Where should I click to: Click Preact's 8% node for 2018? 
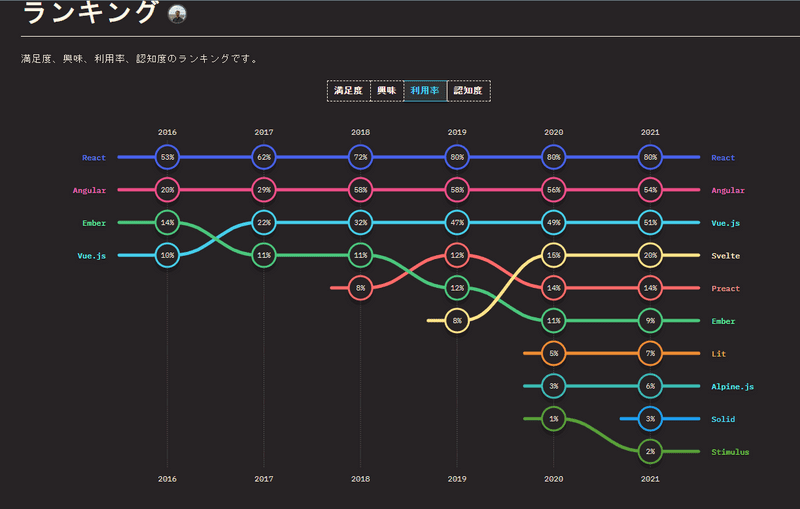[360, 288]
